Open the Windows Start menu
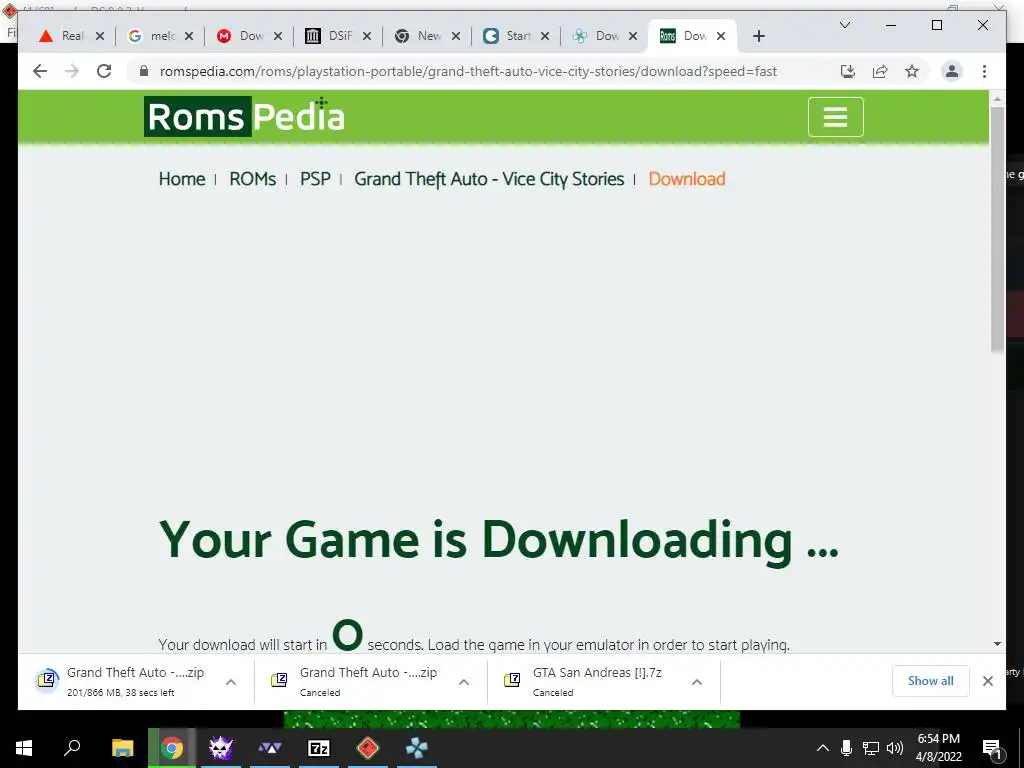Image resolution: width=1024 pixels, height=768 pixels. click(x=24, y=748)
